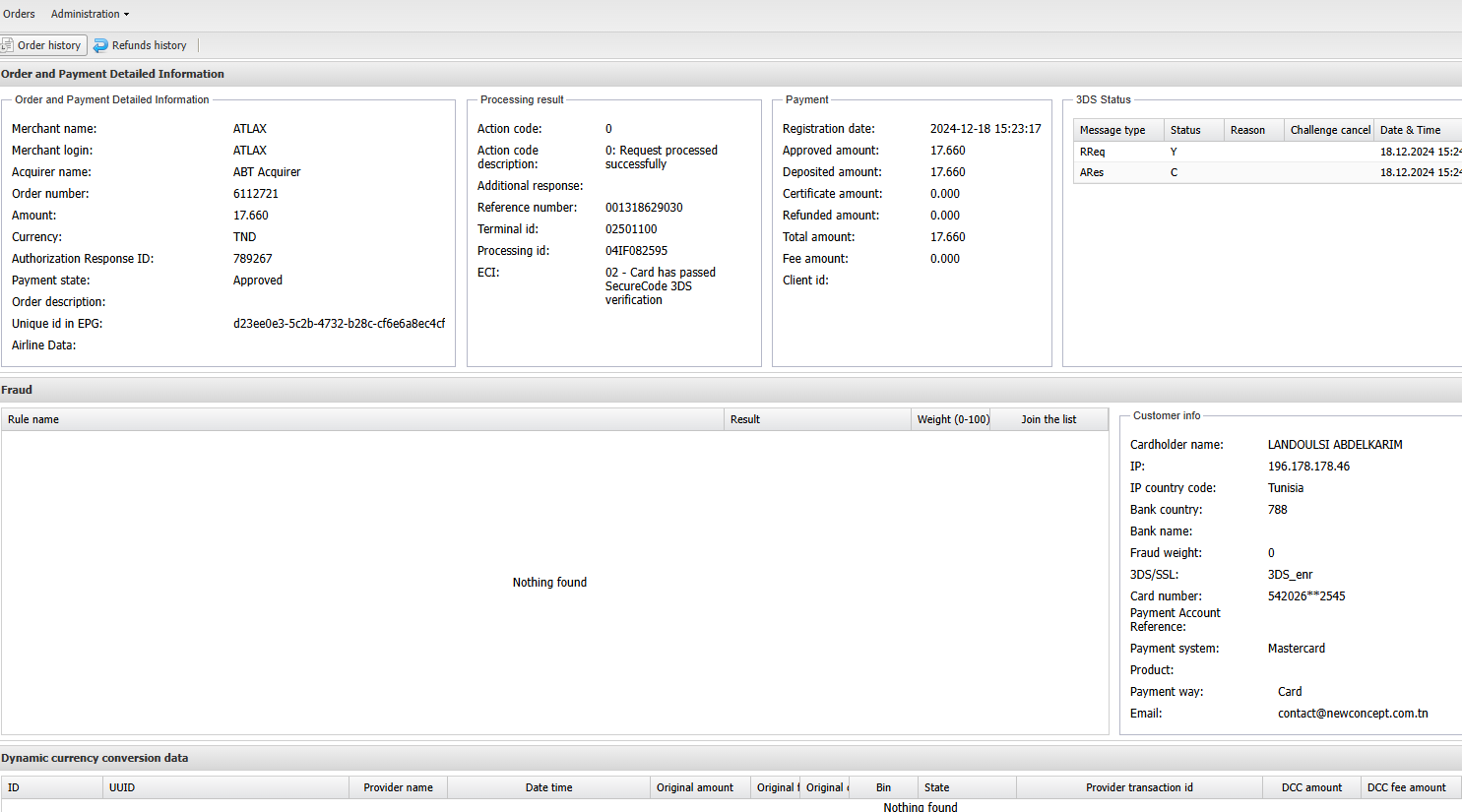Click the Order history document icon
Screen dimensions: 1462x812
tap(7, 45)
